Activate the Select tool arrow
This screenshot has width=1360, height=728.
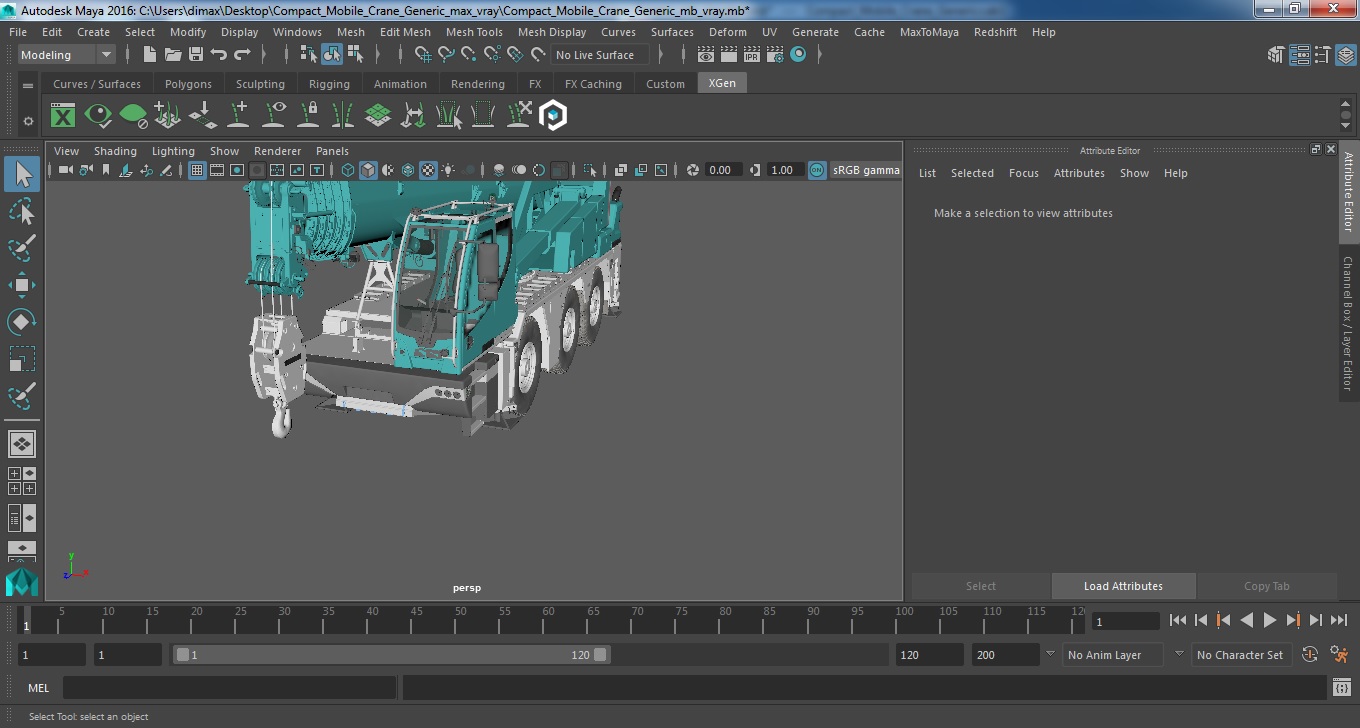click(x=22, y=175)
